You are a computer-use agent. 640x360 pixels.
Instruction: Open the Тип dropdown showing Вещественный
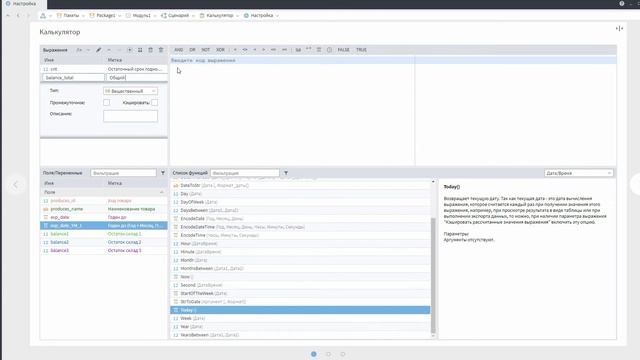click(130, 91)
